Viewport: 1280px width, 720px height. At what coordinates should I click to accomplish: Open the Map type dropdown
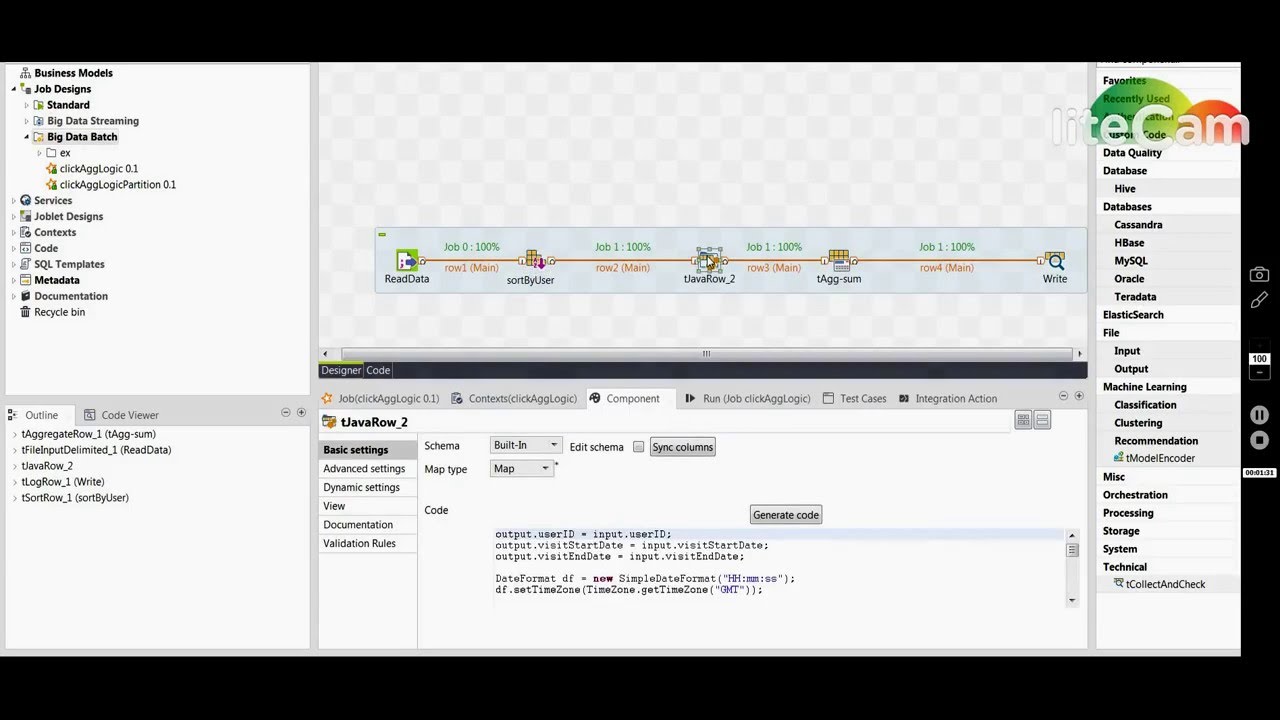[521, 469]
